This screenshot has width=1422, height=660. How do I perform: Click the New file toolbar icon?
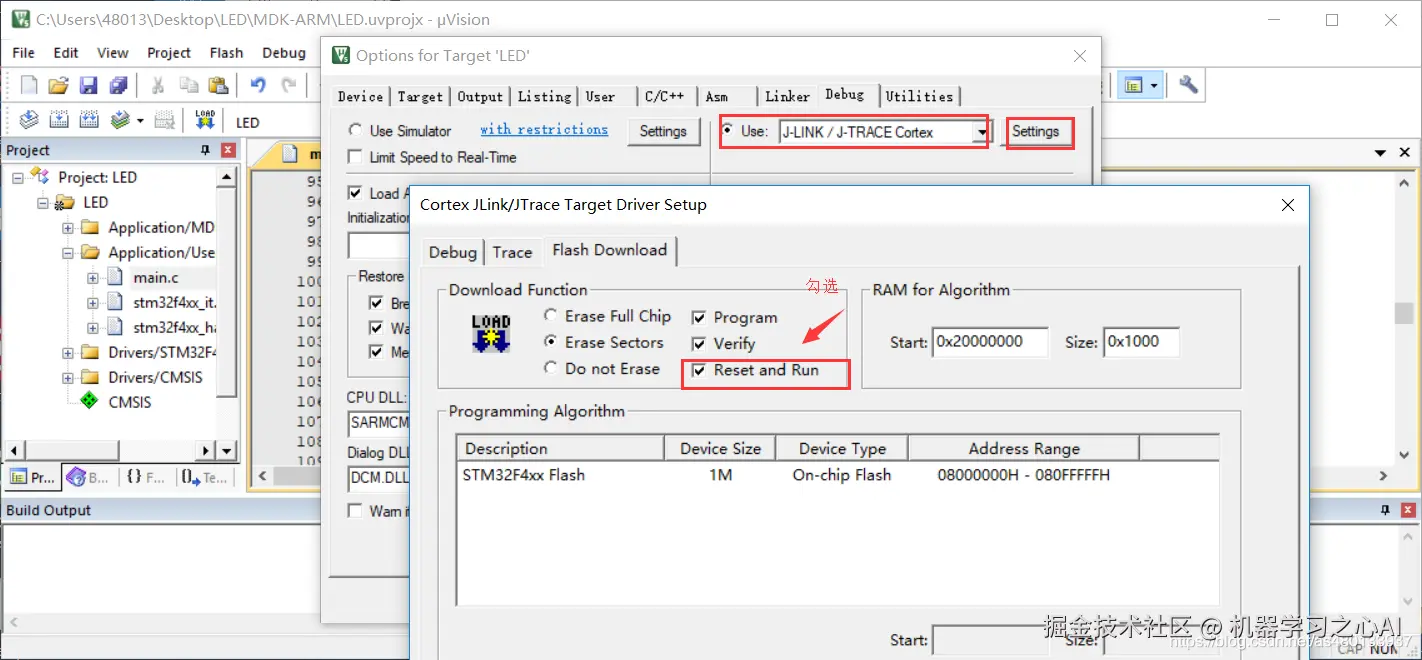29,86
